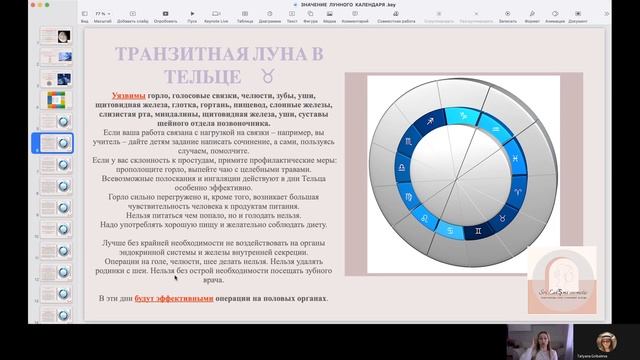640x360 pixels.
Task: Select slide 9 thumbnail in navigator
Action: 56,208
